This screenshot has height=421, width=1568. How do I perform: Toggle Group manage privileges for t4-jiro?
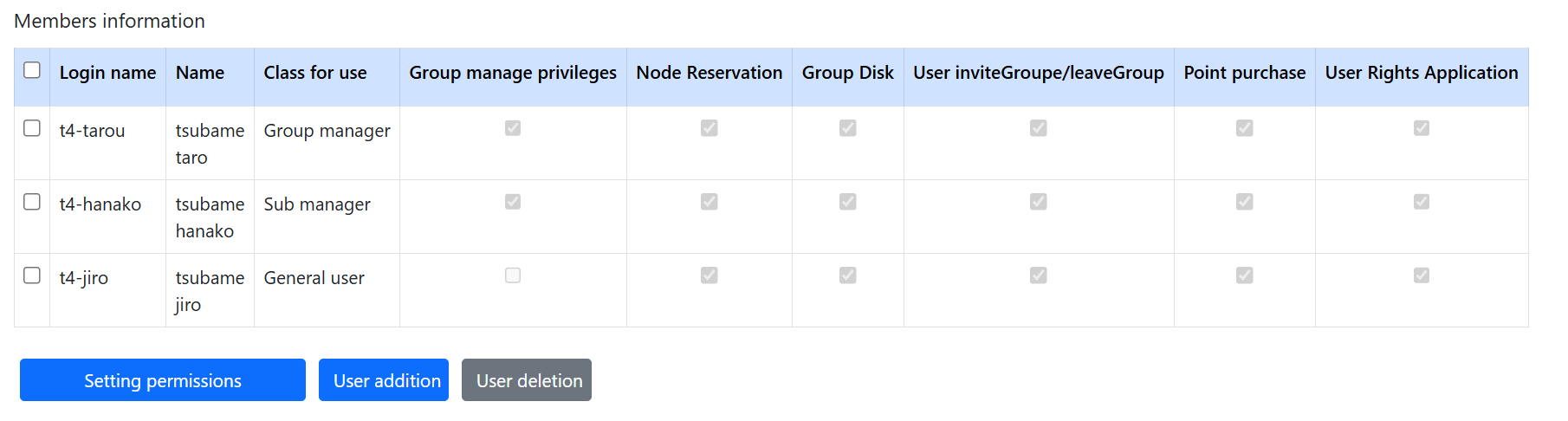point(513,275)
